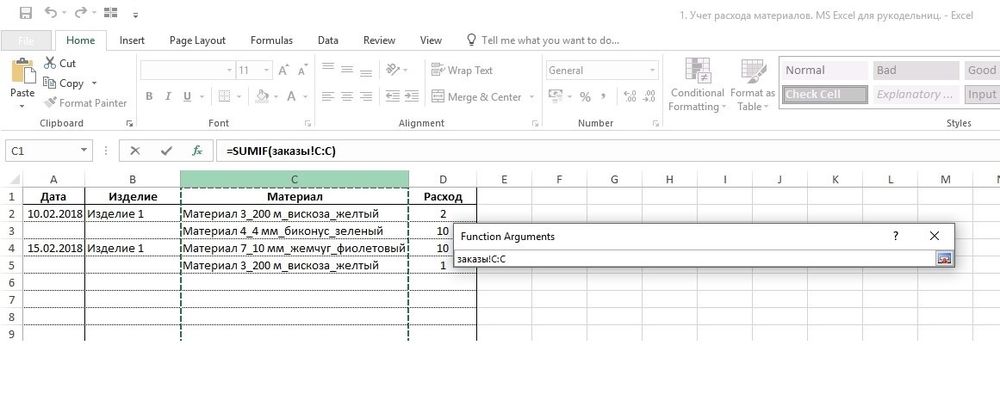Toggle Bold formatting
The width and height of the screenshot is (1000, 413).
coord(150,97)
